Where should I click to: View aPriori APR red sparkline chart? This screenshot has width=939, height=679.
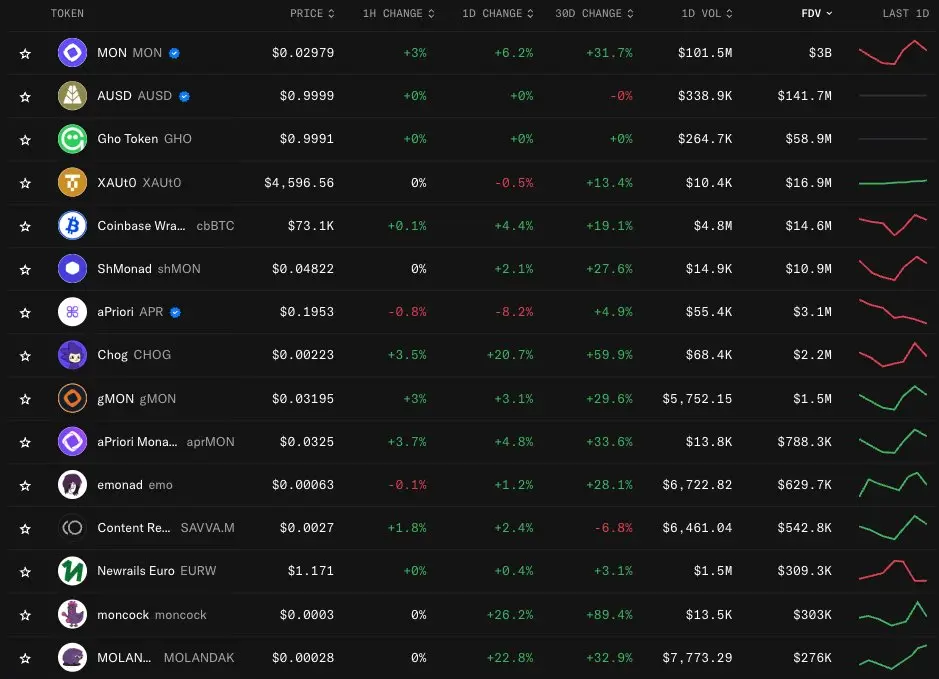click(x=893, y=311)
